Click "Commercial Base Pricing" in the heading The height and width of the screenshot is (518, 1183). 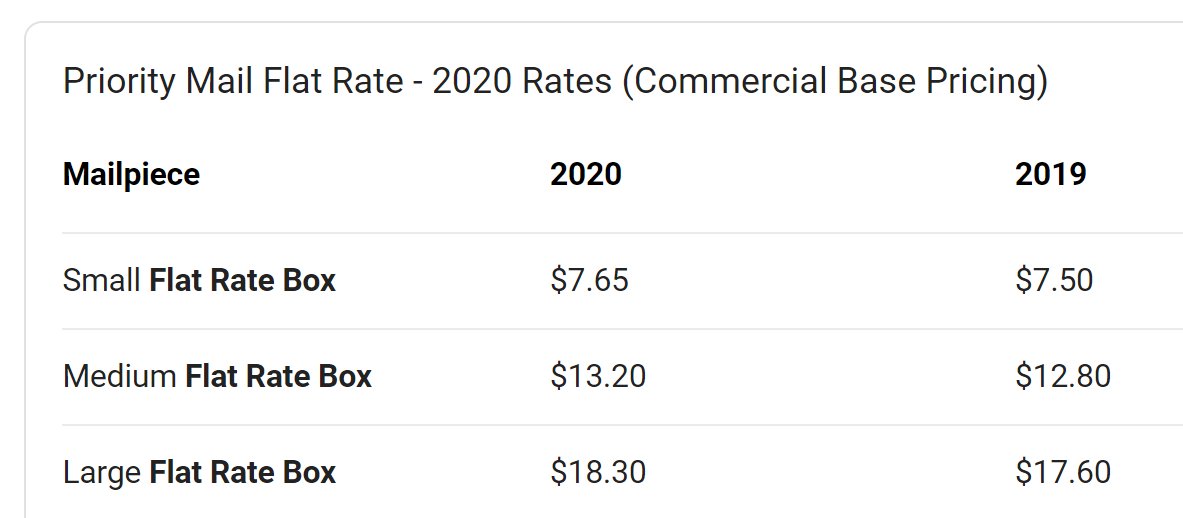click(x=836, y=81)
